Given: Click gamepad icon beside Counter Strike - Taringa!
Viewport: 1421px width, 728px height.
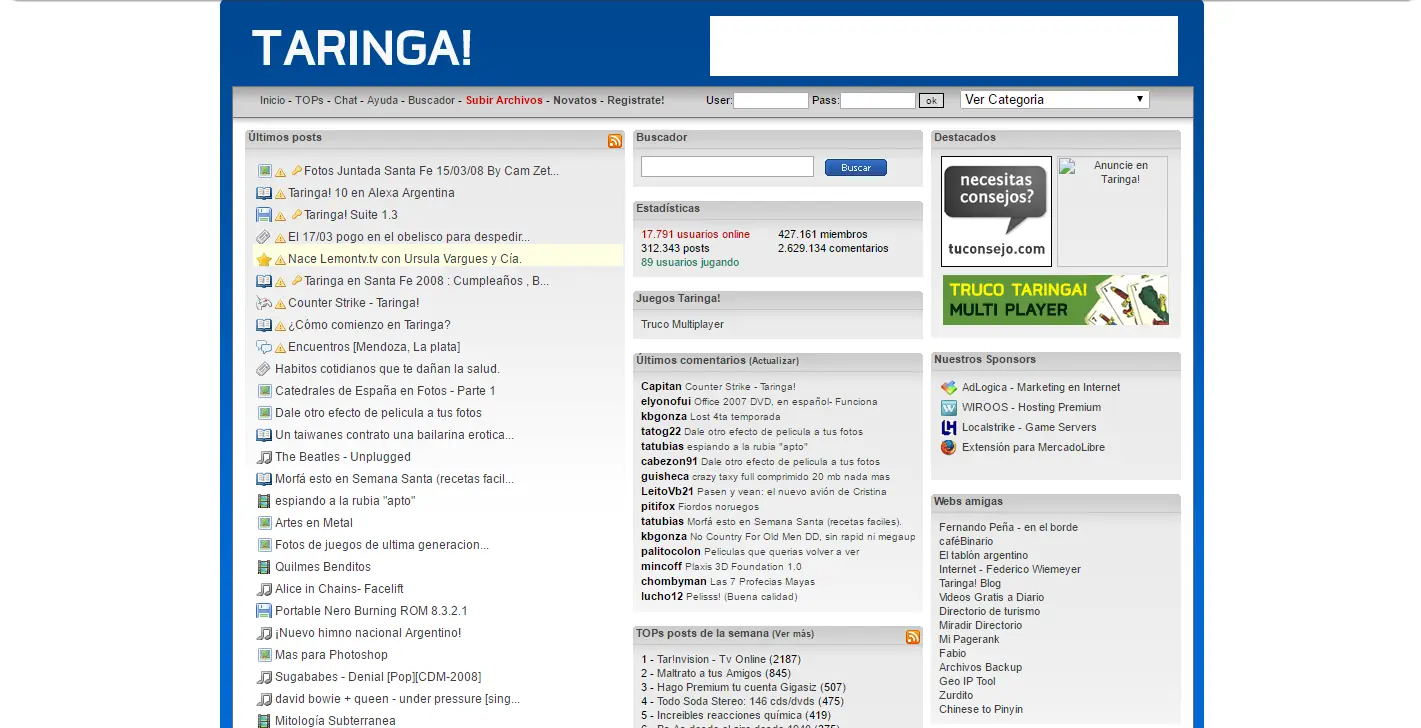Looking at the screenshot, I should point(264,303).
